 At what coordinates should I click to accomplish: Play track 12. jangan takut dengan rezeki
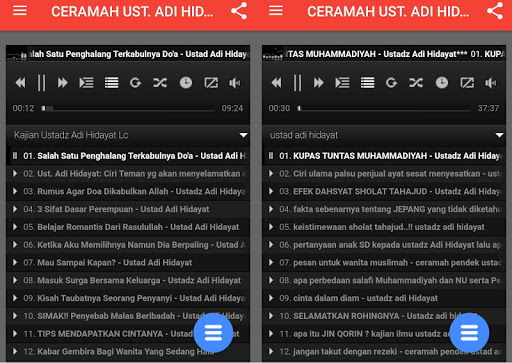point(384,351)
